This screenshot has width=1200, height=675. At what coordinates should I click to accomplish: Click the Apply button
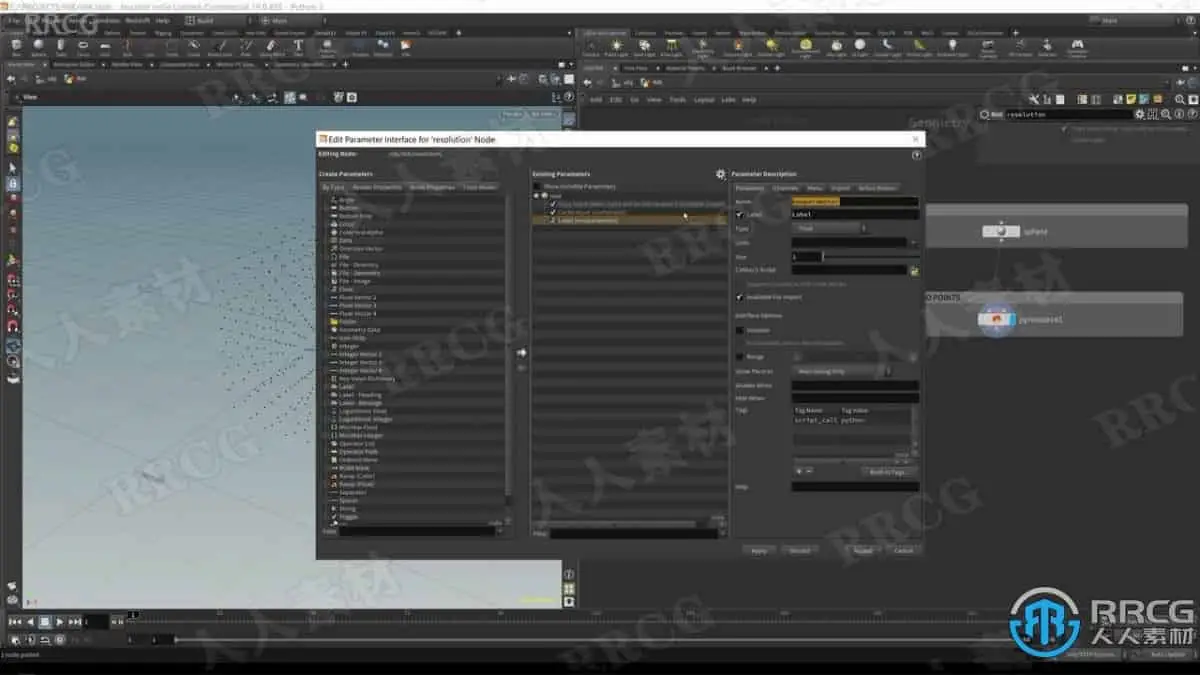coord(758,550)
